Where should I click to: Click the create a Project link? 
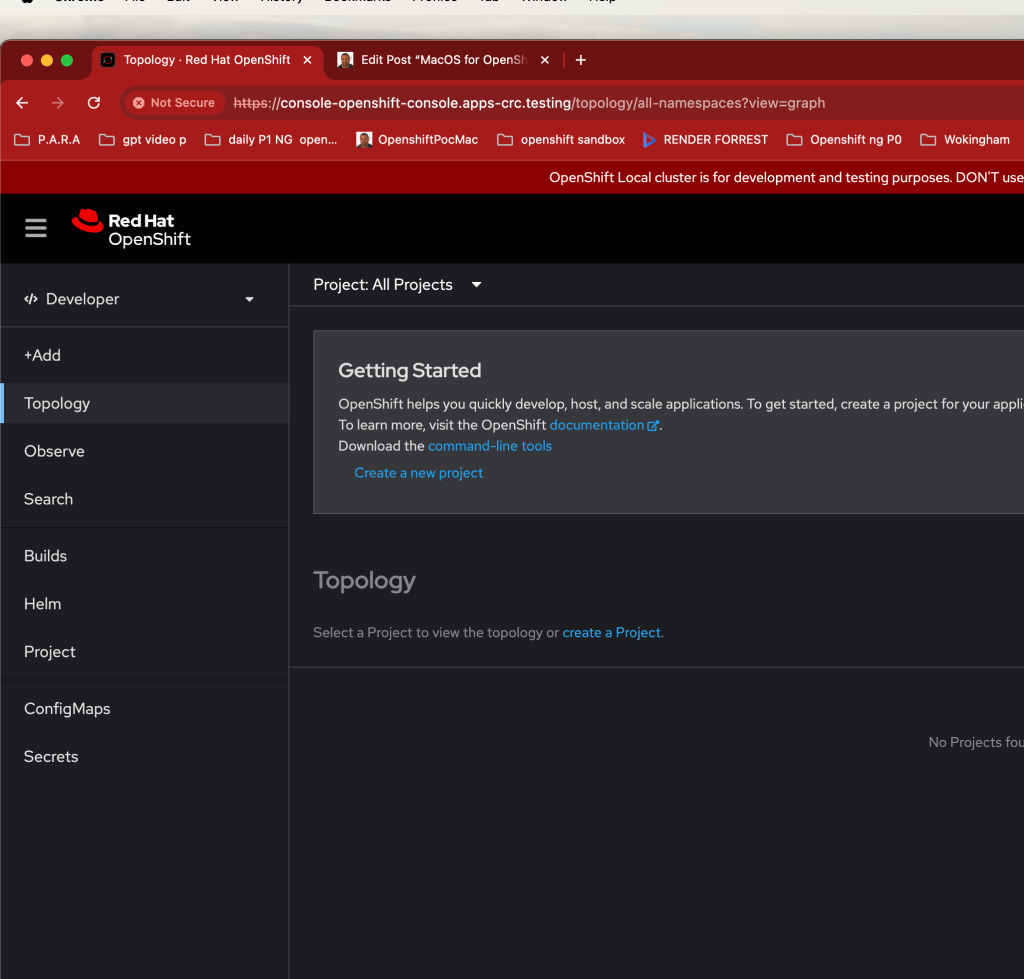pos(611,632)
